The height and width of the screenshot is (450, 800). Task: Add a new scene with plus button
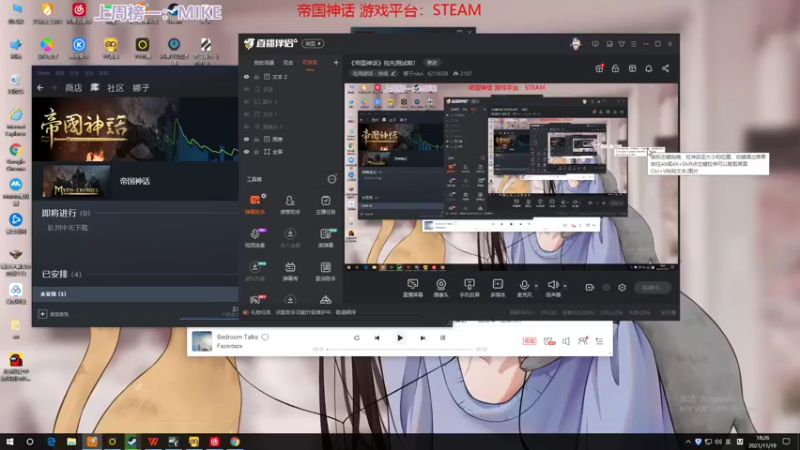[x=336, y=63]
